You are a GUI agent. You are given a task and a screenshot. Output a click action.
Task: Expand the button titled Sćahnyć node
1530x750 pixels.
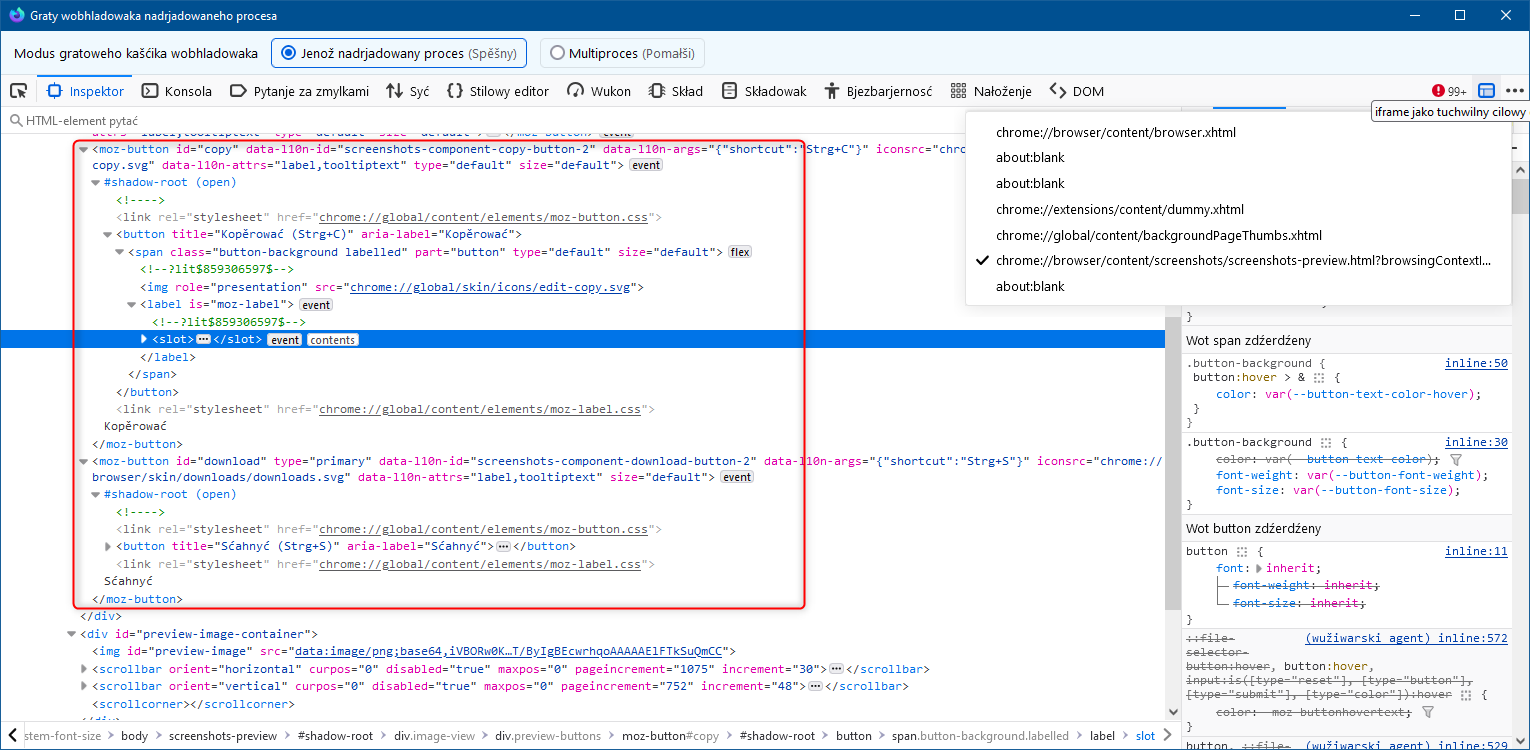[108, 547]
